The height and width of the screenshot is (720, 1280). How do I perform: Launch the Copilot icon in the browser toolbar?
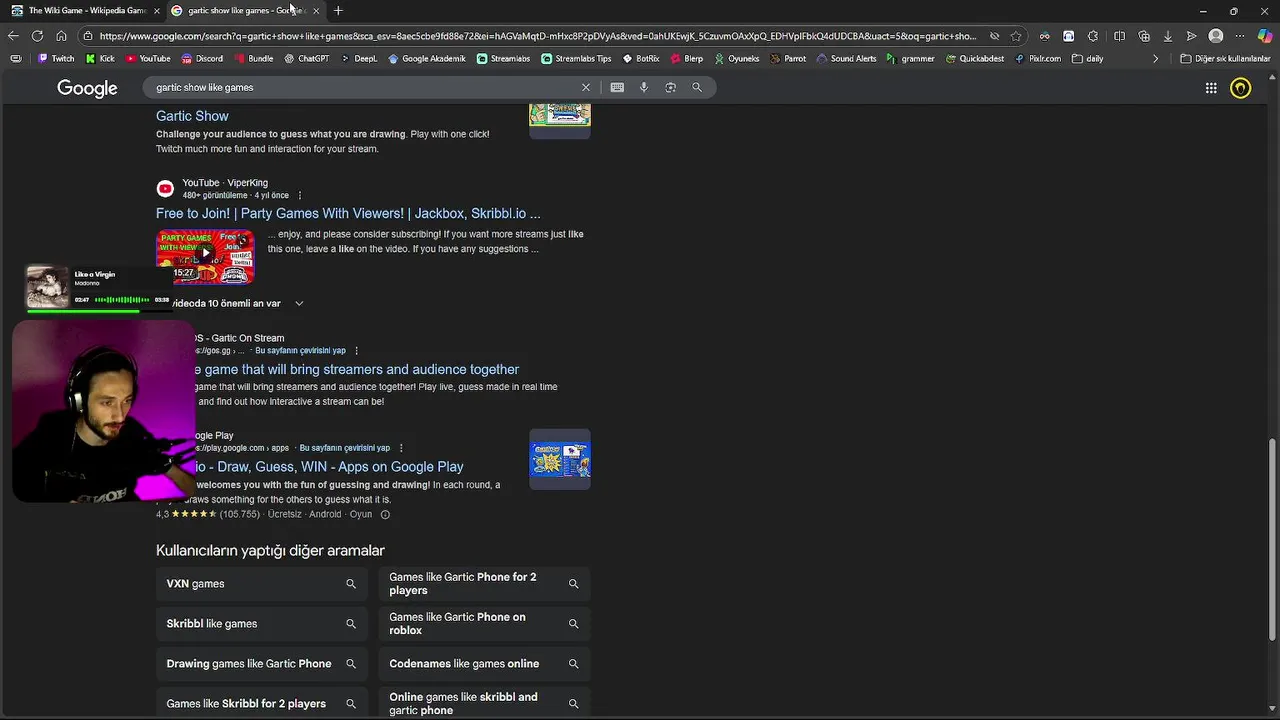(1265, 36)
